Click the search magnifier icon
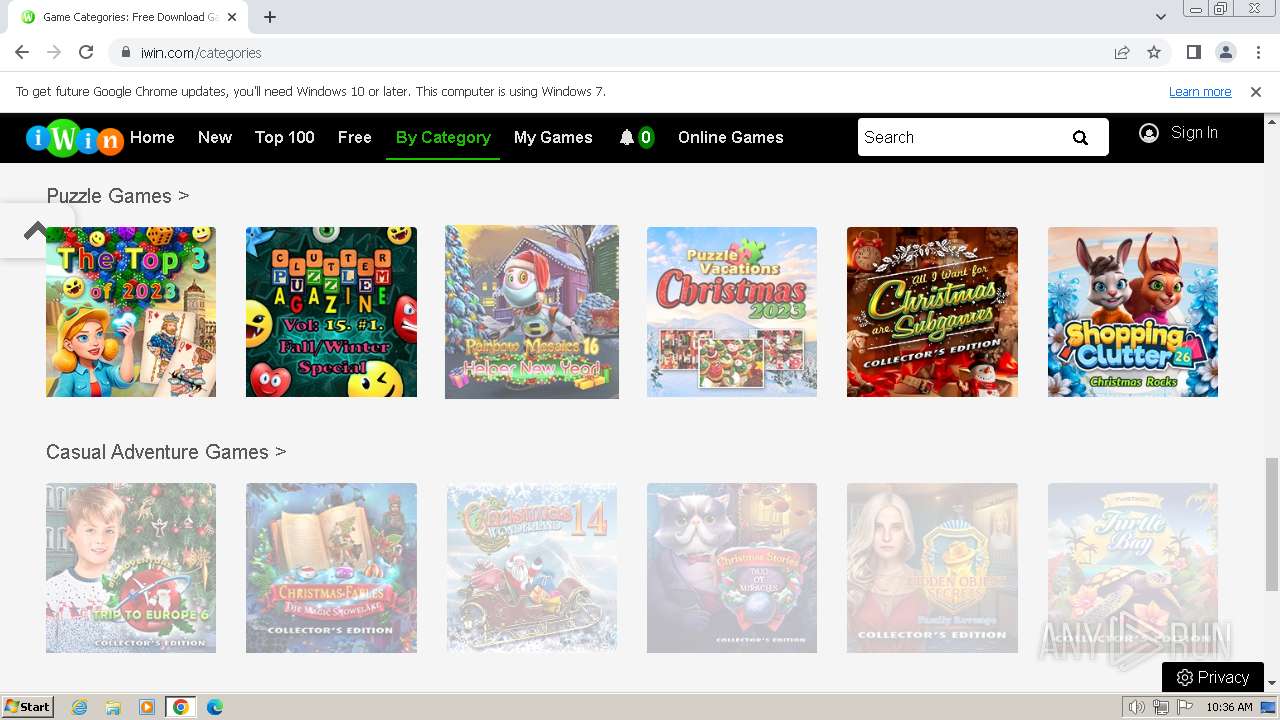The image size is (1280, 720). click(x=1080, y=138)
